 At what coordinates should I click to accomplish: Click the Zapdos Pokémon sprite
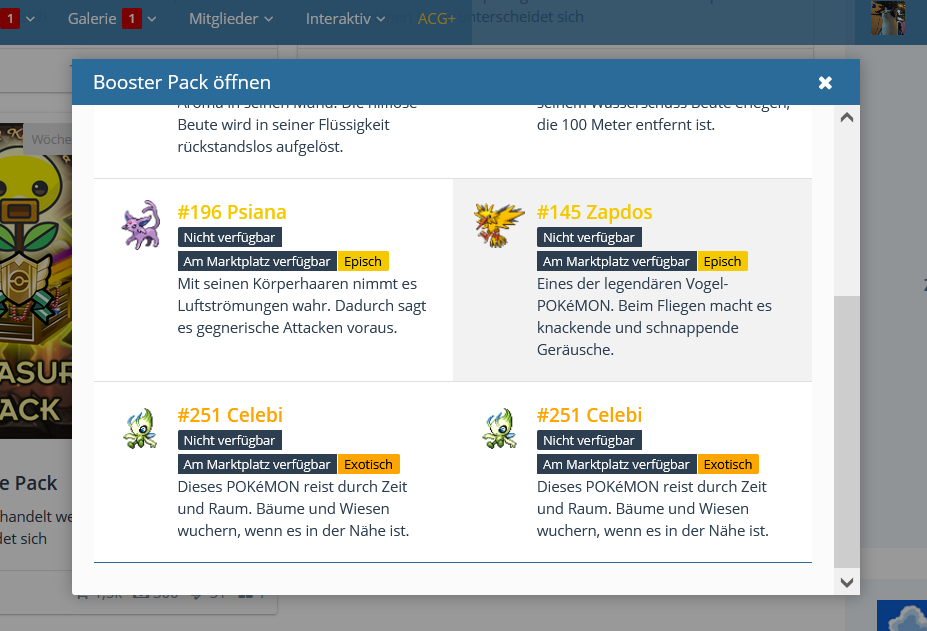click(499, 224)
